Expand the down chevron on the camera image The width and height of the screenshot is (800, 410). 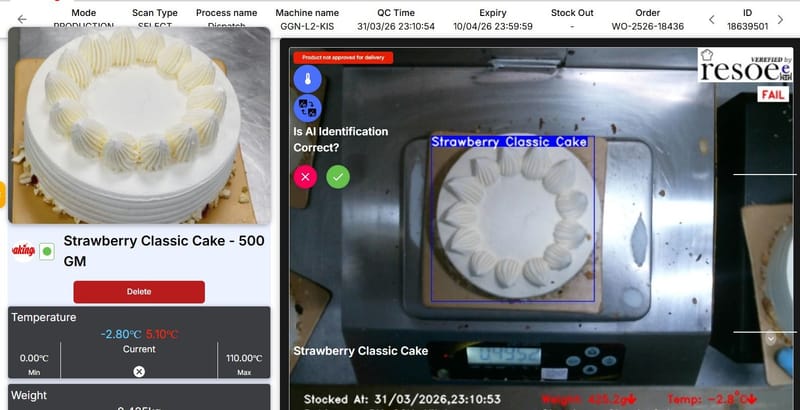(x=771, y=339)
